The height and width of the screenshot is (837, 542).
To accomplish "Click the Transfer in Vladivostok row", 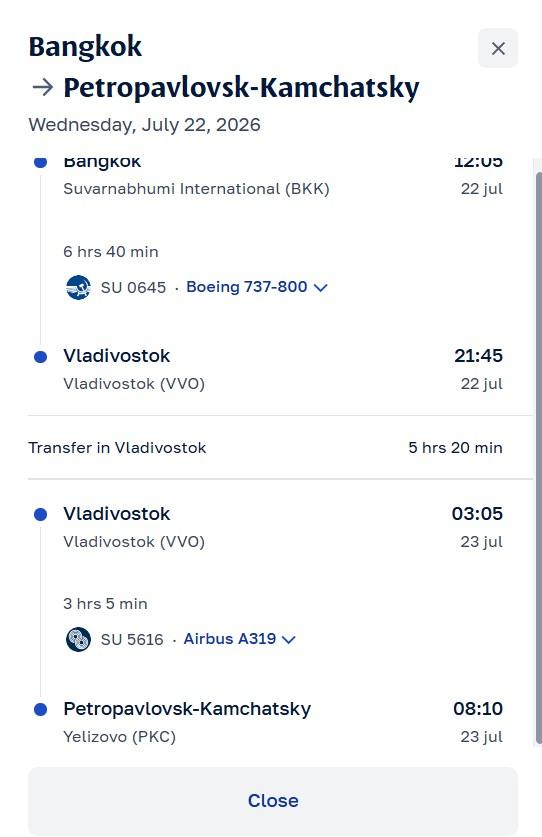I will tap(265, 447).
